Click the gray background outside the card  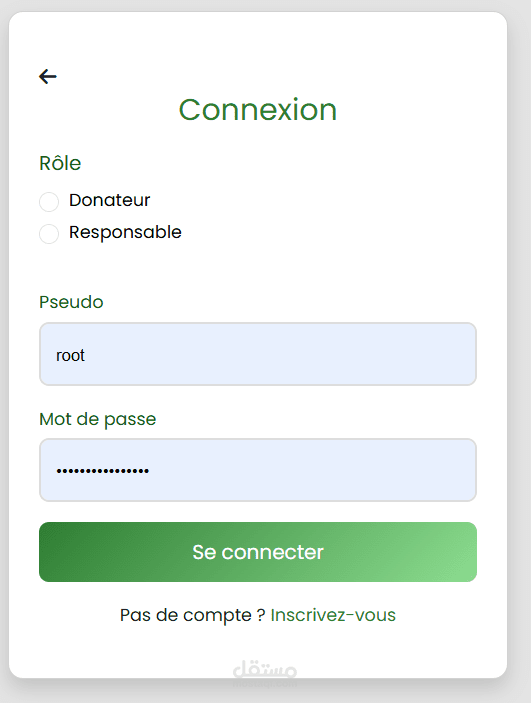tap(519, 359)
